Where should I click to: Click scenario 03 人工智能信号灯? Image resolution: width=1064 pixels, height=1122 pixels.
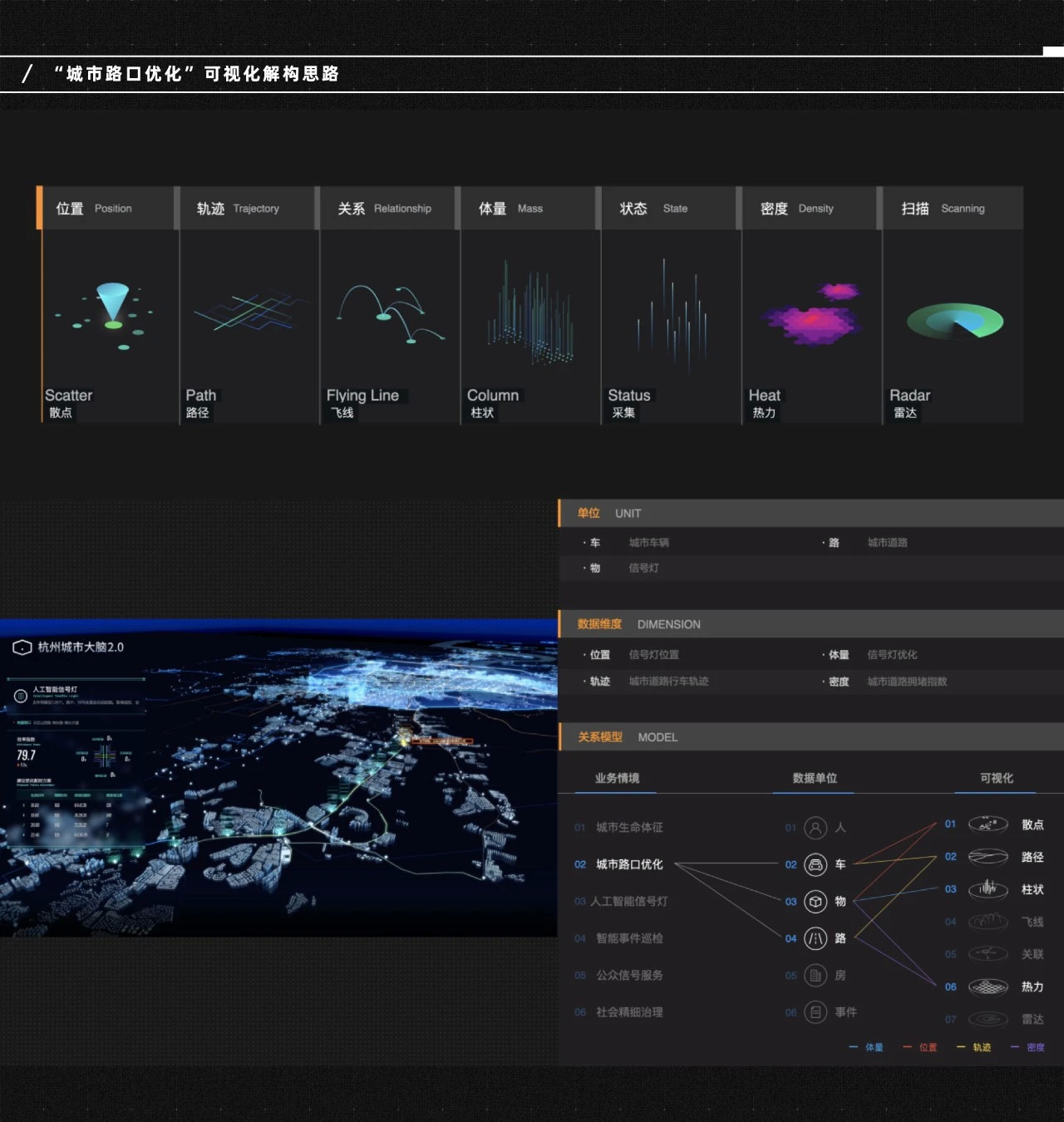point(628,902)
